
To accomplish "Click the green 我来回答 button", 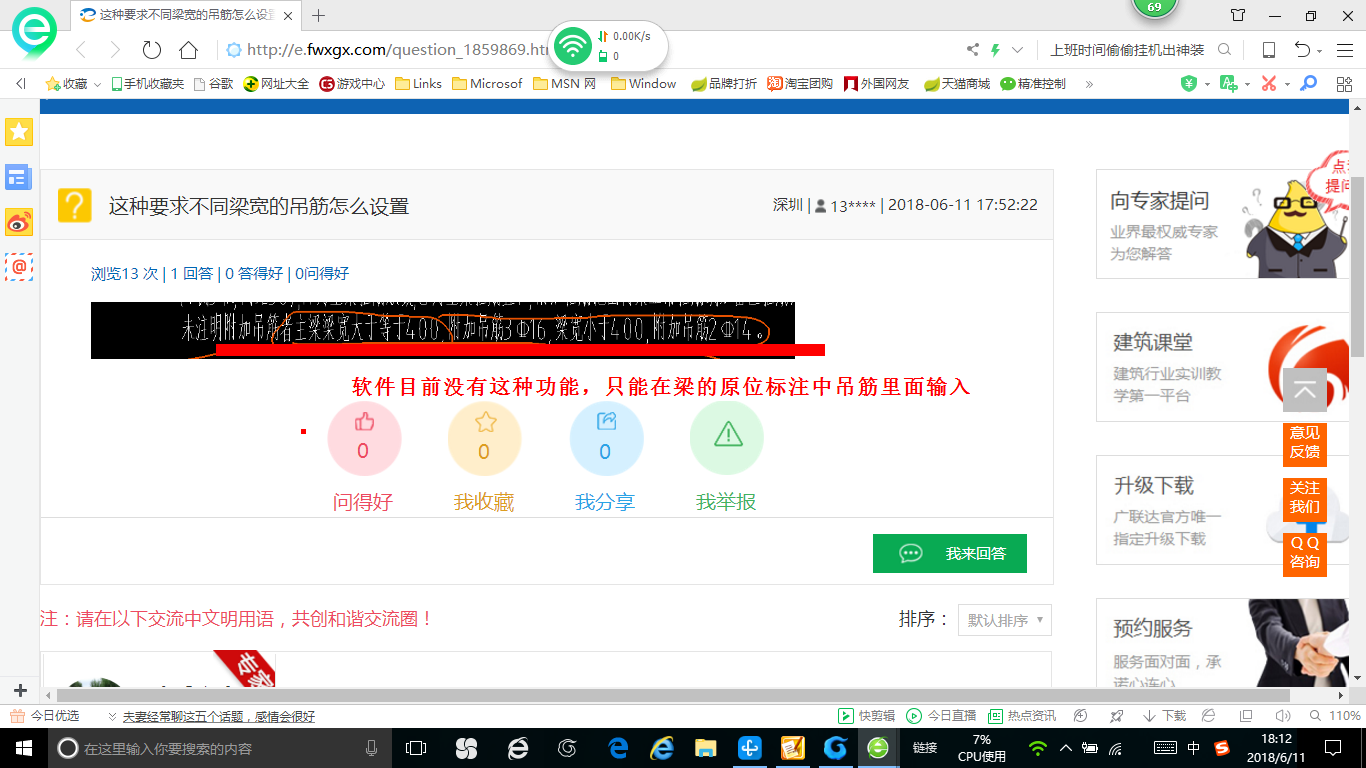I will coord(950,553).
